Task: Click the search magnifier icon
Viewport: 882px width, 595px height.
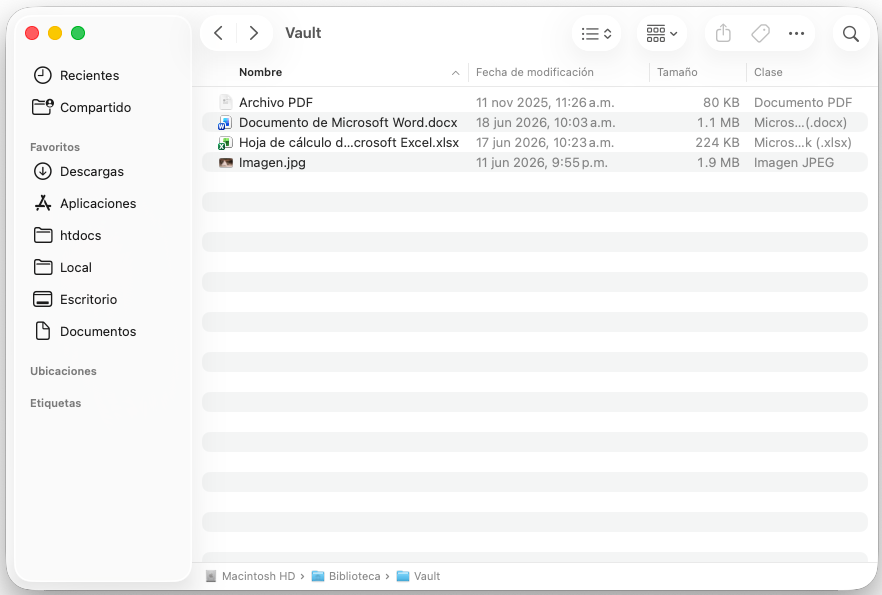Action: (x=850, y=34)
